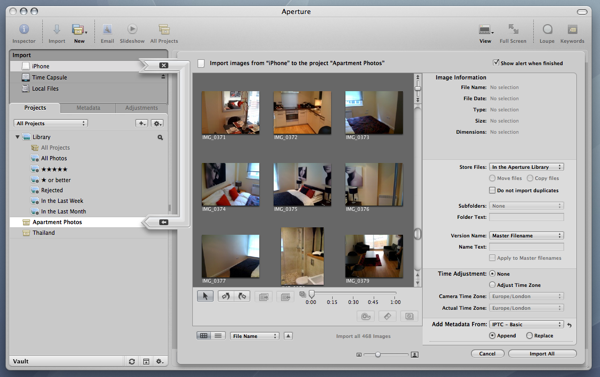Select the Copy files radio button
Screen dimensions: 600x377
[530, 178]
